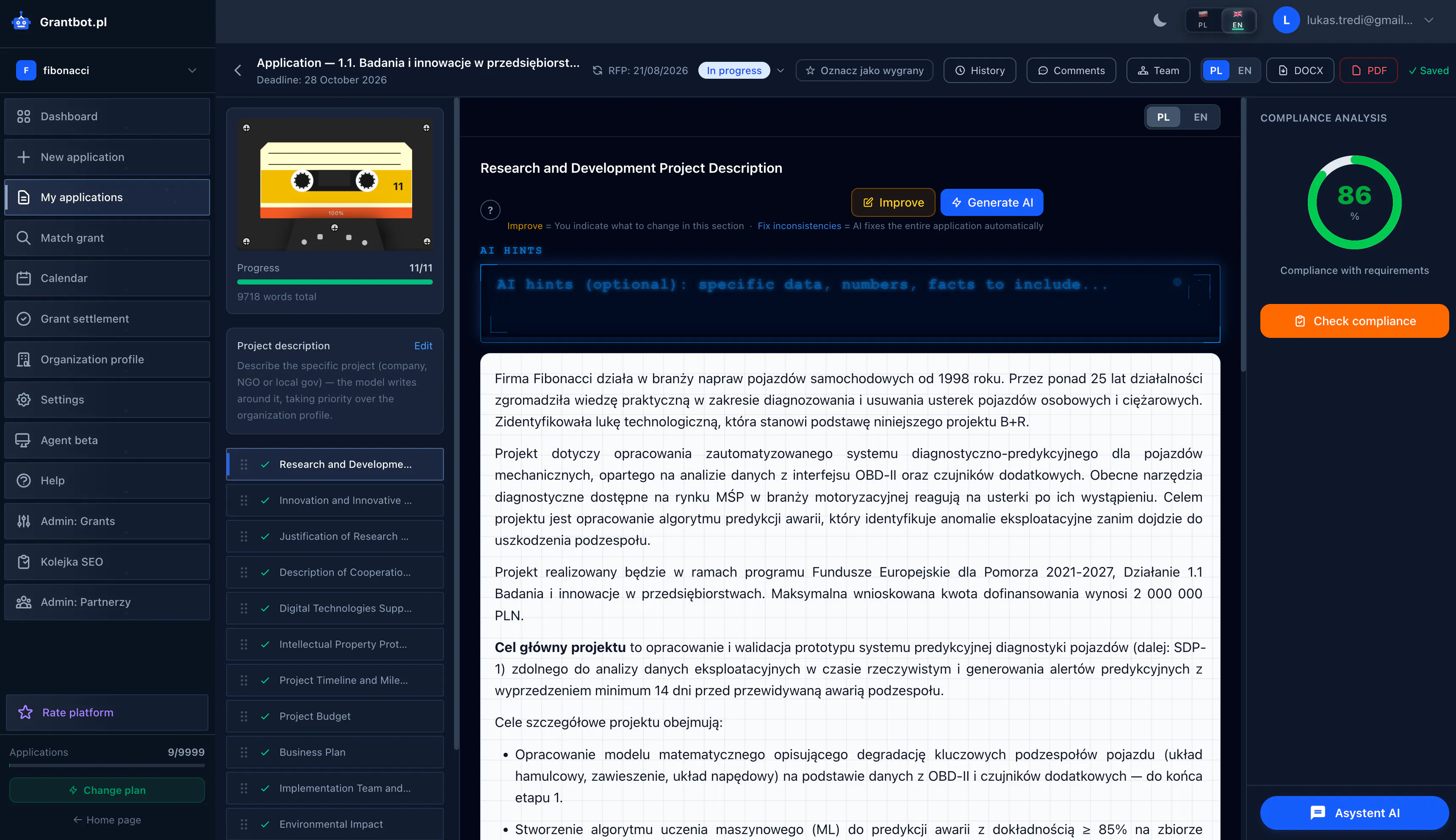The height and width of the screenshot is (840, 1456).
Task: Select EN in the editor language toggle
Action: click(1200, 117)
